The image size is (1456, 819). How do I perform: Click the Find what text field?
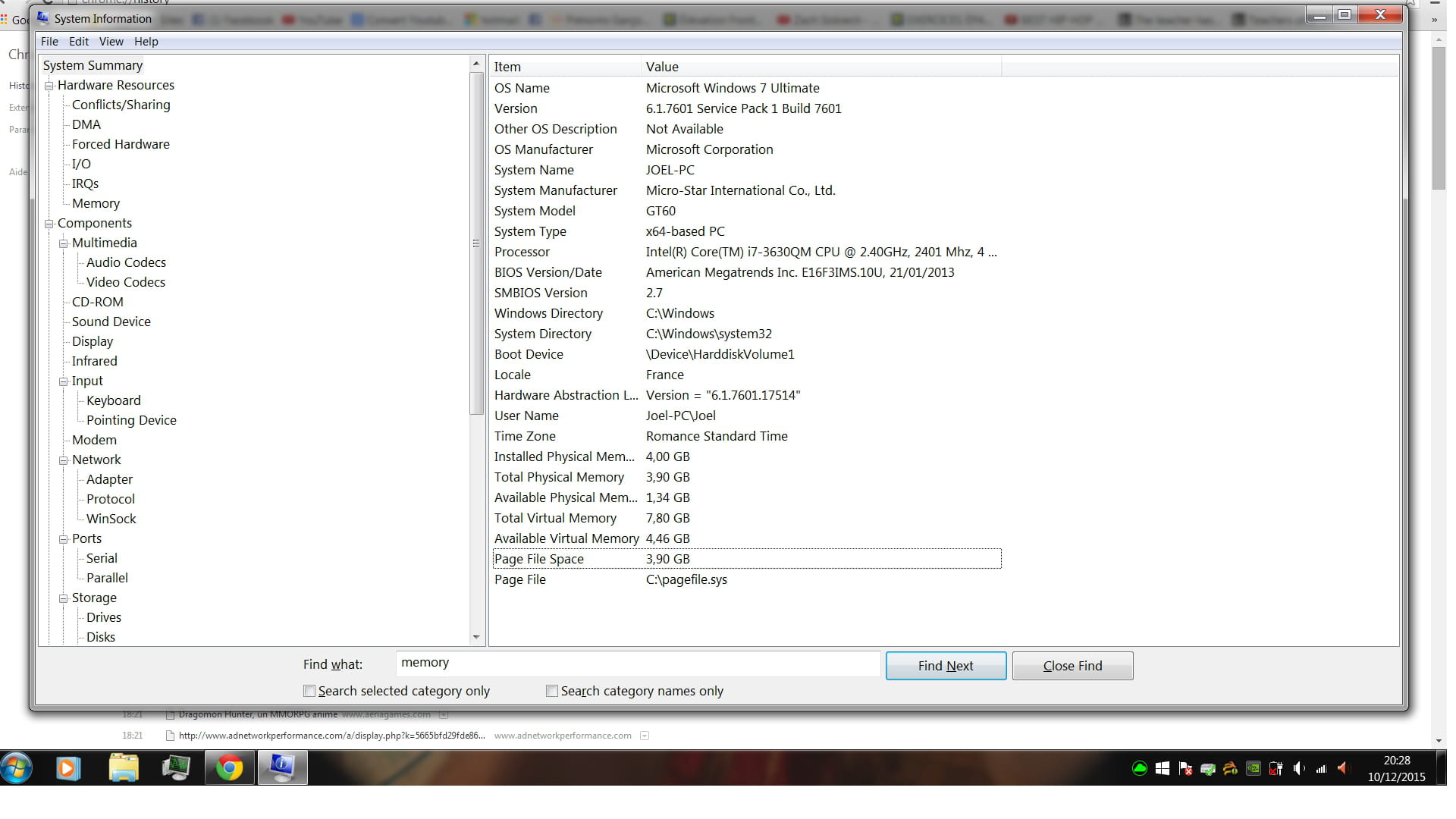click(x=637, y=664)
